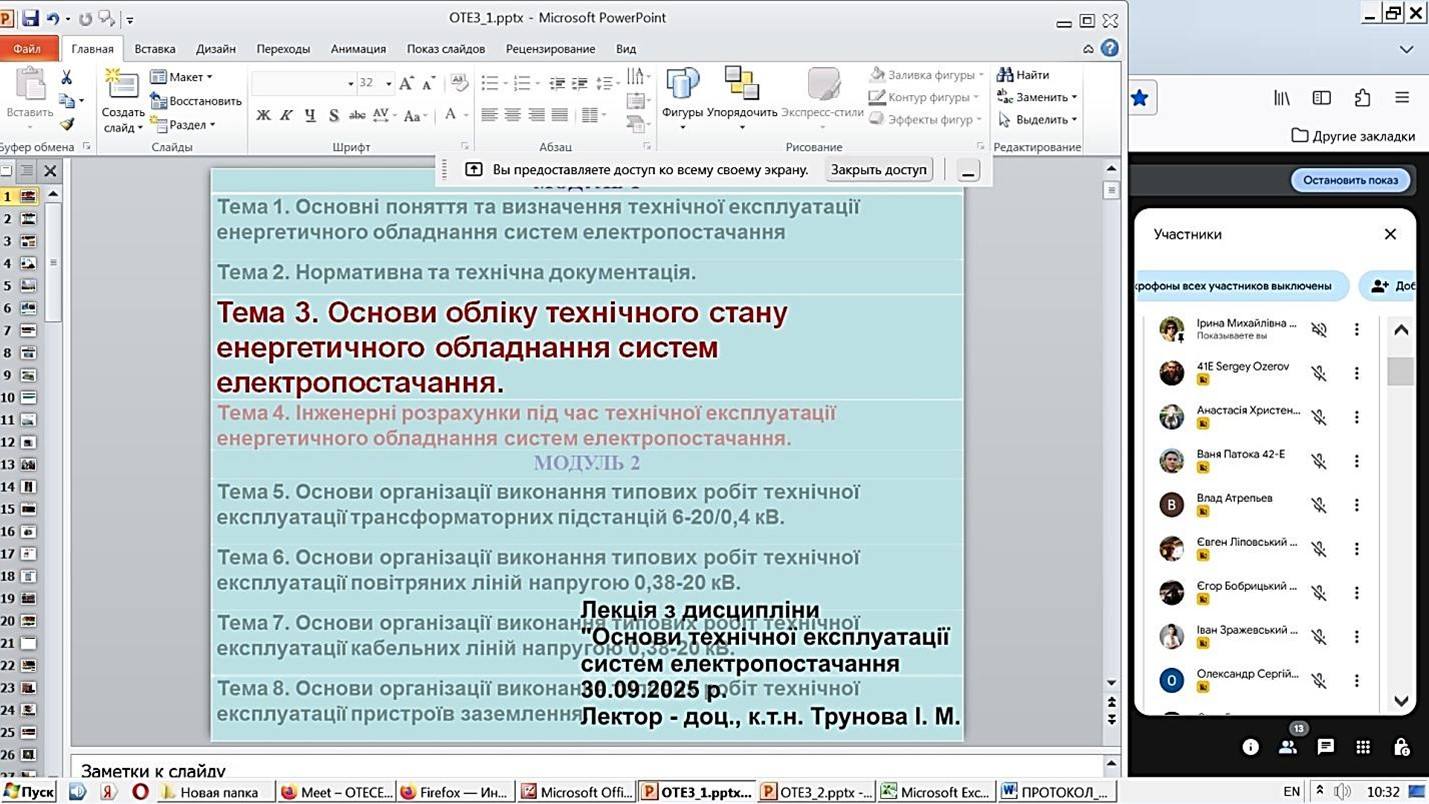Open the meeting details info icon
The width and height of the screenshot is (1429, 804).
pos(1250,746)
